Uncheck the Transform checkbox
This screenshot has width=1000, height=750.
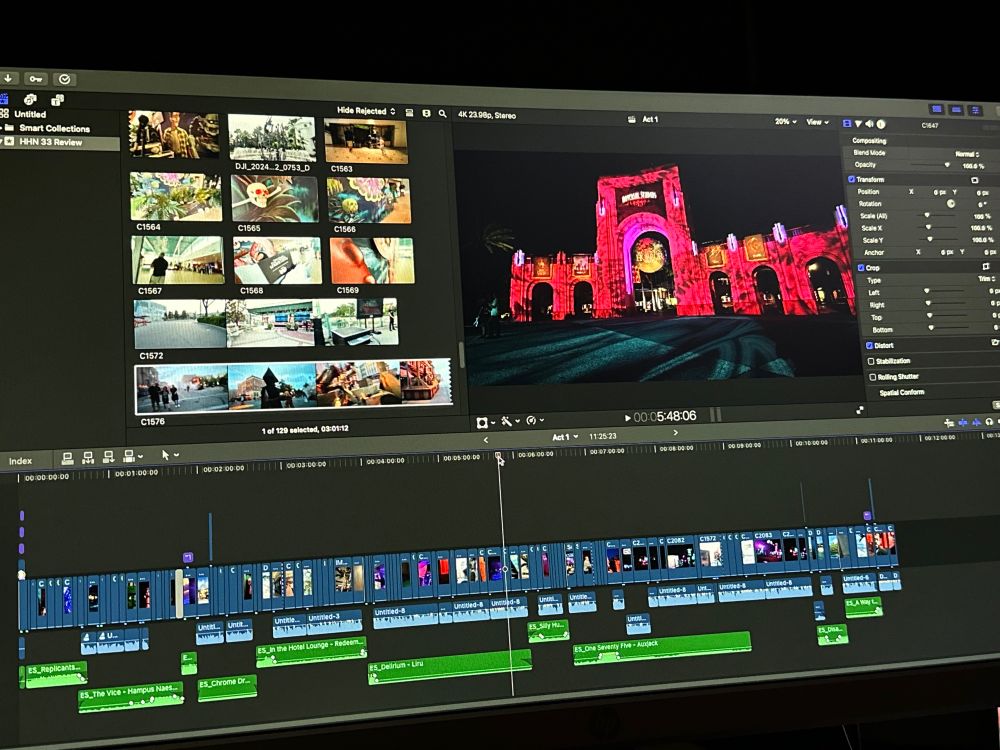pos(851,180)
